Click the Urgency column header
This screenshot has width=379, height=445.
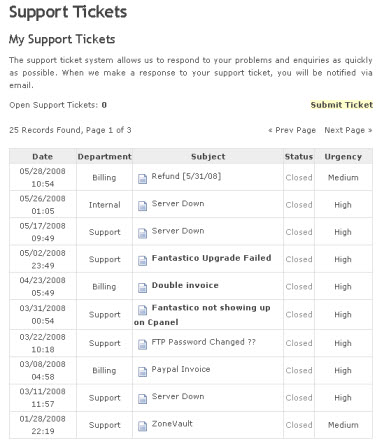tap(343, 157)
